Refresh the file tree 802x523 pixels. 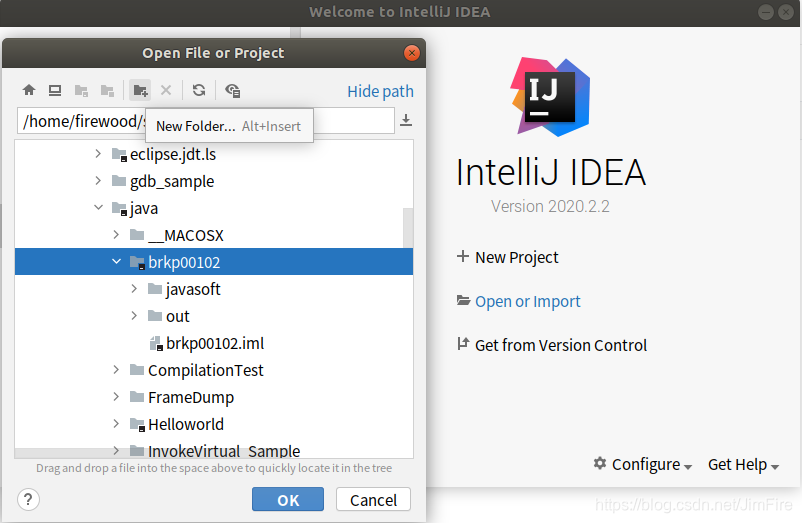click(199, 90)
